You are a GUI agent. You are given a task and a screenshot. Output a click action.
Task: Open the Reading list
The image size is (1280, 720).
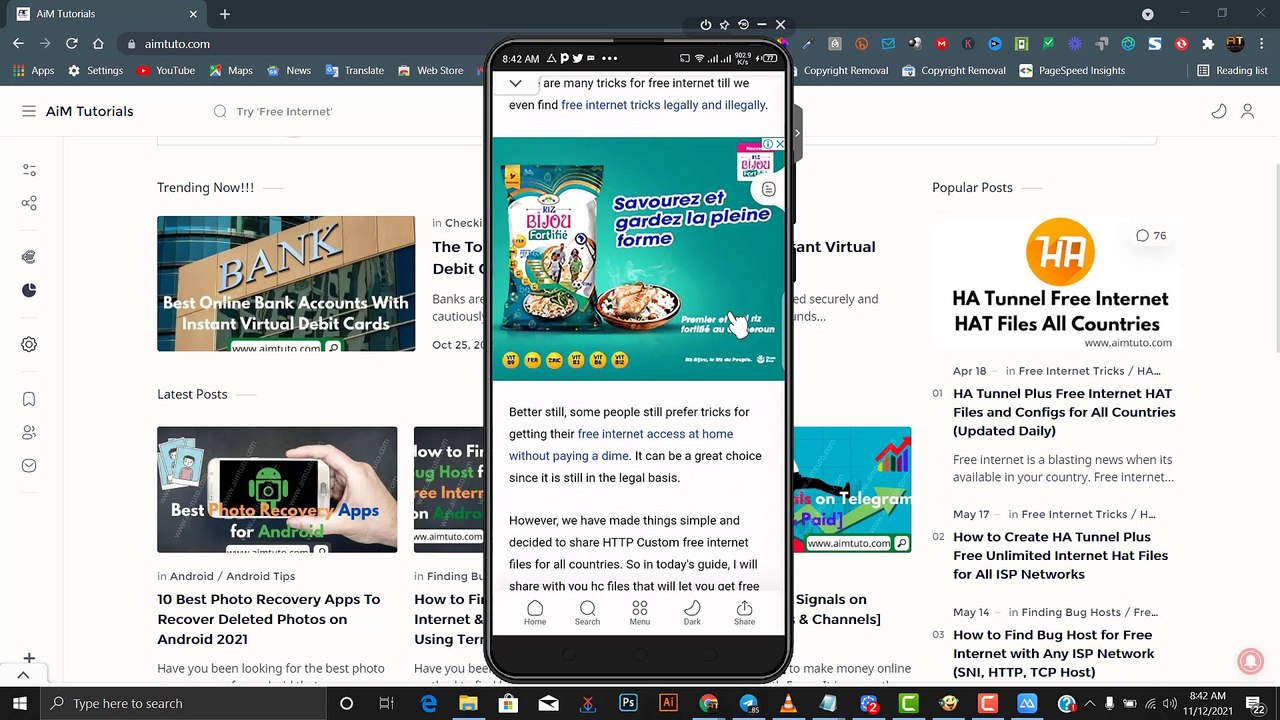tap(1232, 71)
